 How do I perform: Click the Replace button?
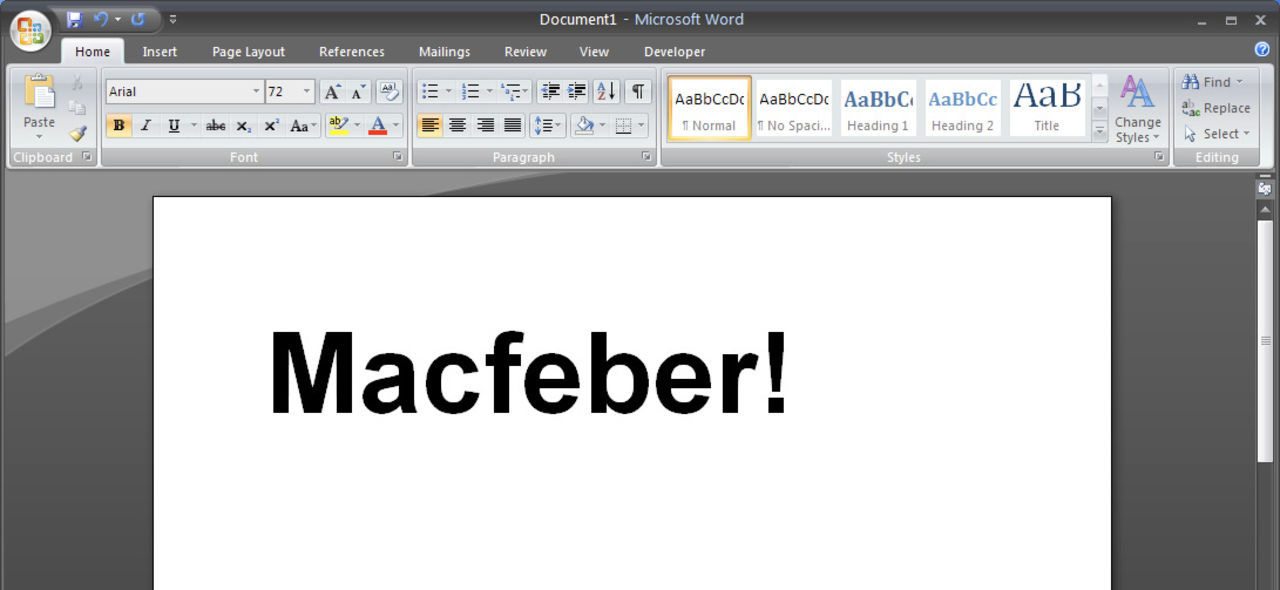(1216, 108)
